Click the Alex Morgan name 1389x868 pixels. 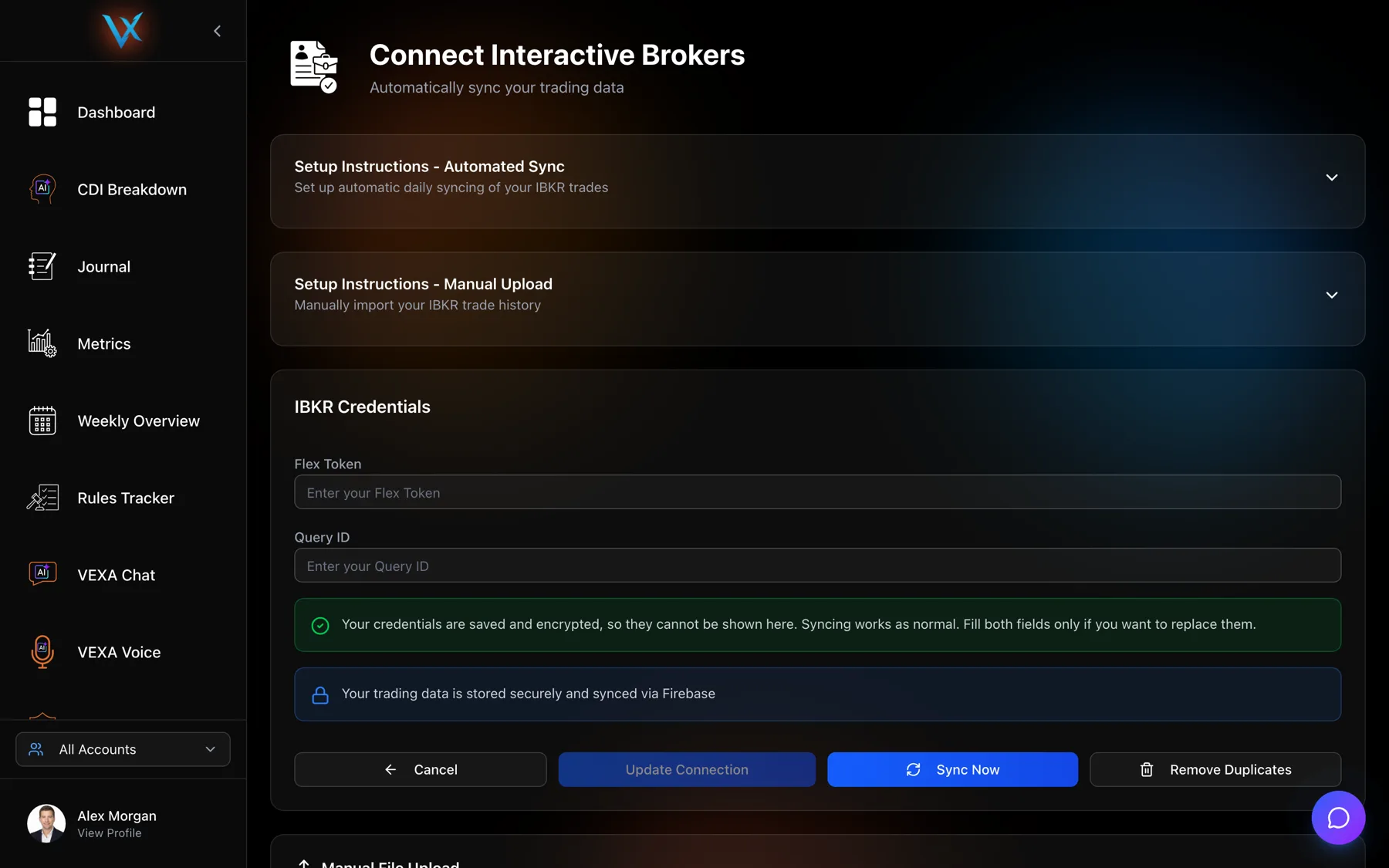[117, 816]
